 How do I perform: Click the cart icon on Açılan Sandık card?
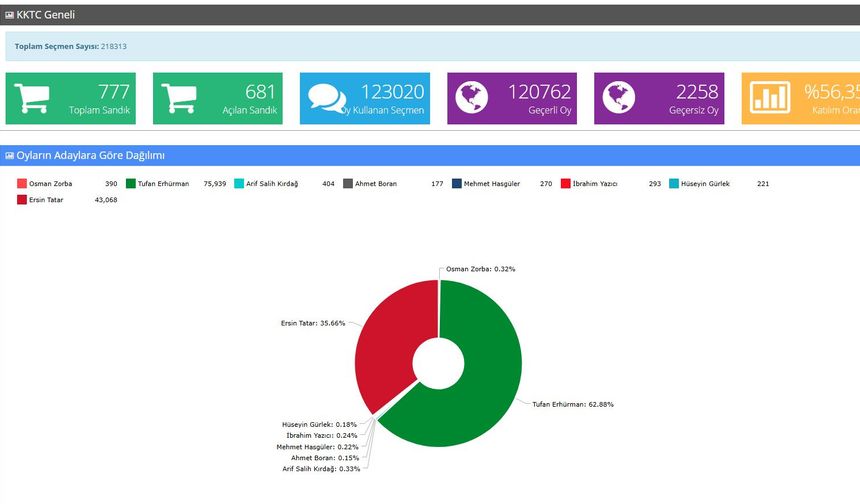181,97
